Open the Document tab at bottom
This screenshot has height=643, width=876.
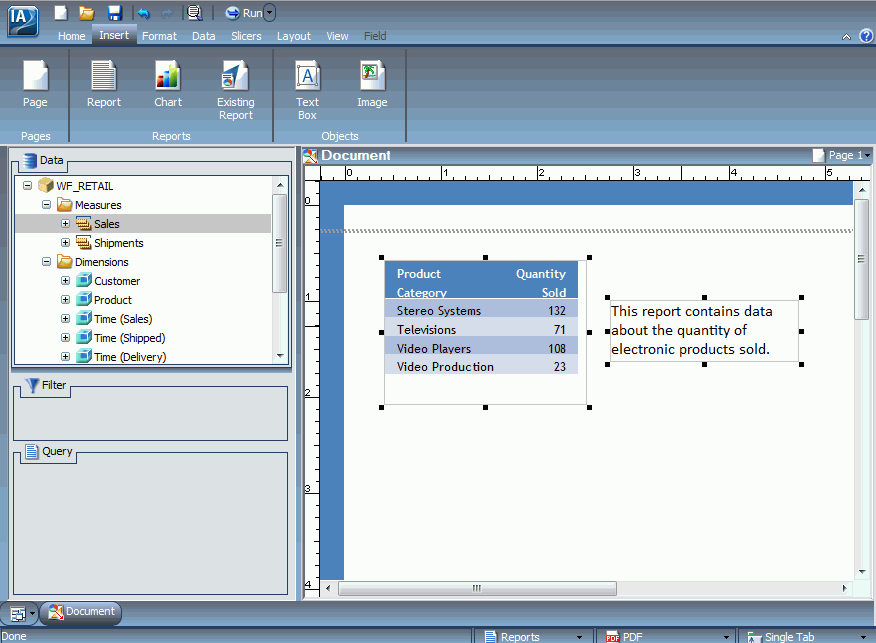[x=81, y=612]
